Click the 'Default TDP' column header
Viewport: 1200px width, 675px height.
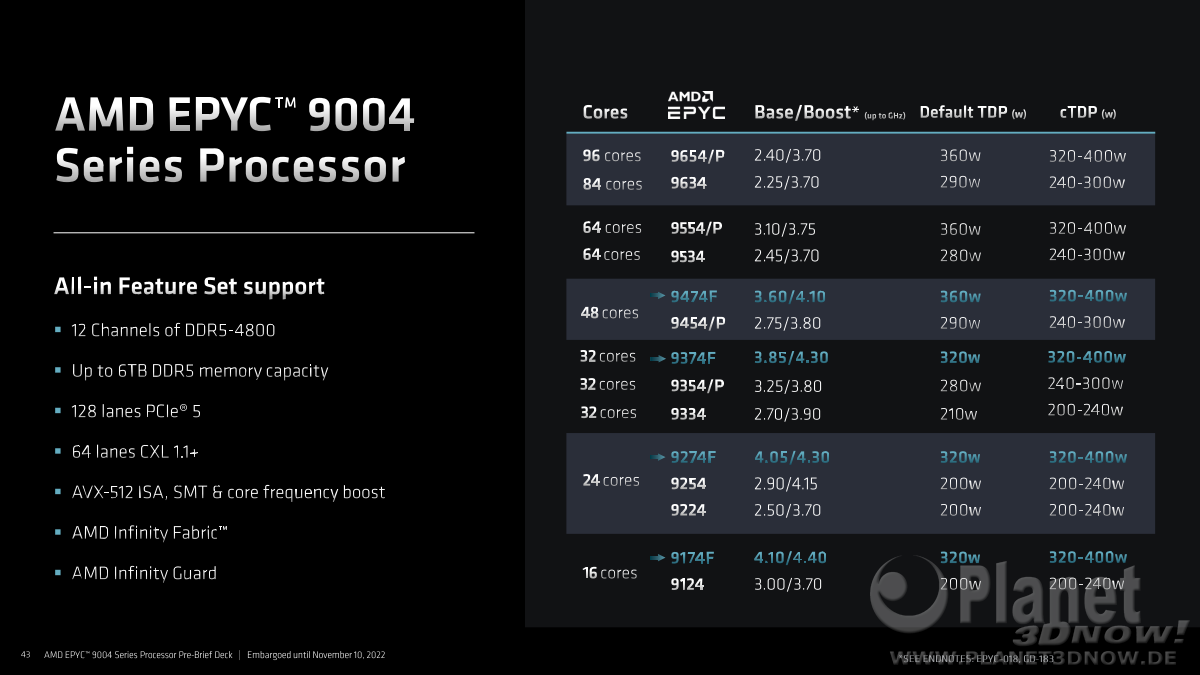click(965, 112)
